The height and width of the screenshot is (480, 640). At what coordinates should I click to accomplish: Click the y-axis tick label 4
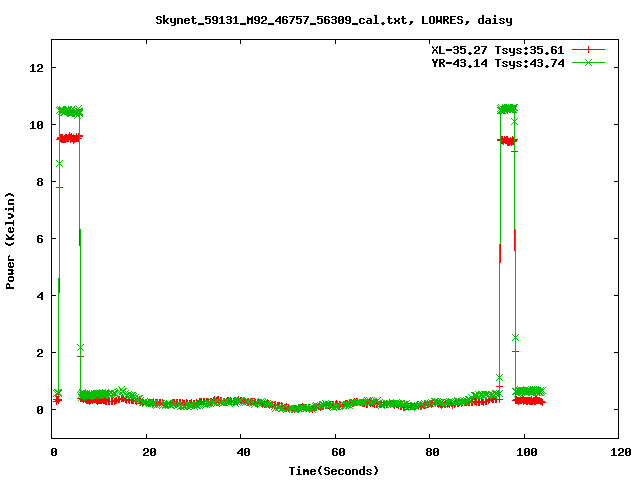[x=40, y=296]
